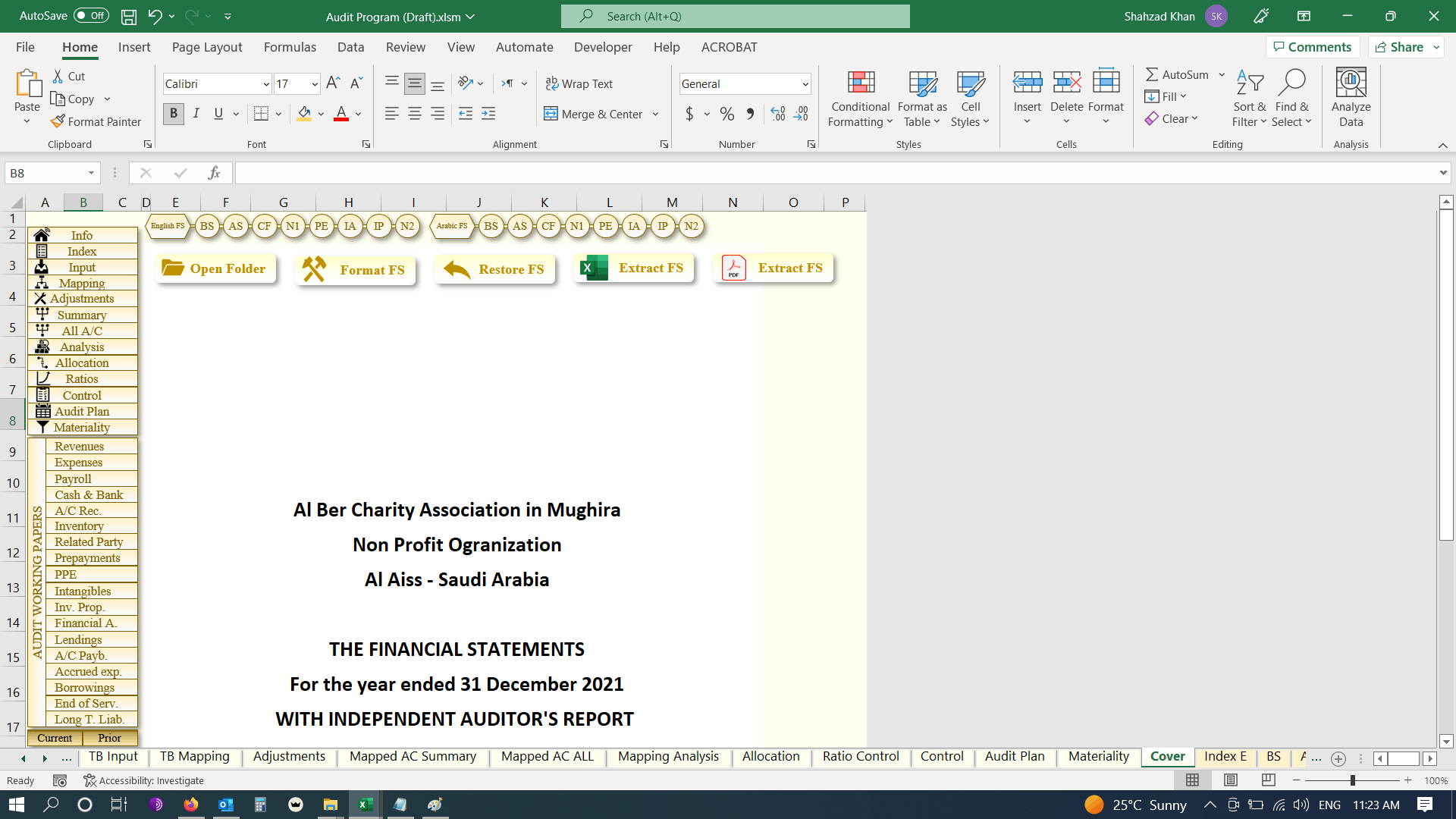This screenshot has height=819, width=1456.
Task: Open Excel from Windows taskbar
Action: pyautogui.click(x=366, y=805)
